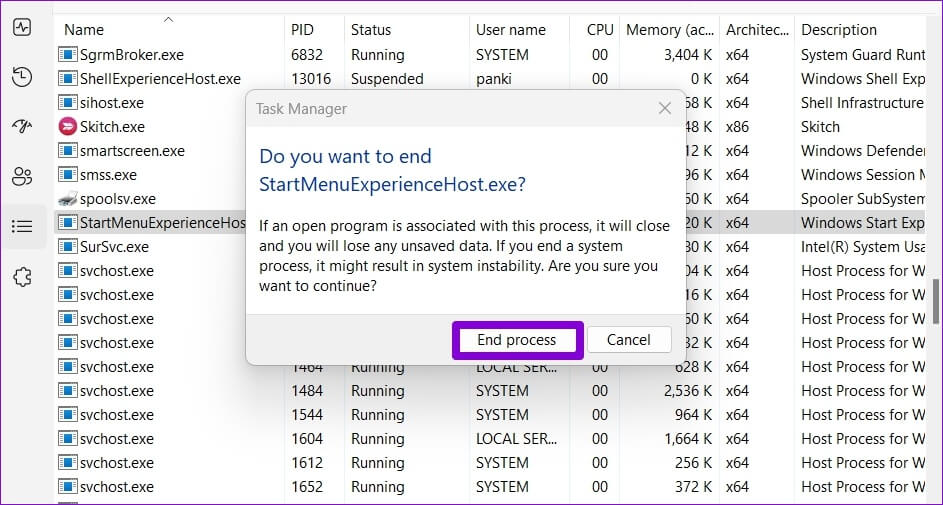Click the icon beside StartMenuExperienceHost process
Image resolution: width=943 pixels, height=505 pixels.
coord(68,223)
